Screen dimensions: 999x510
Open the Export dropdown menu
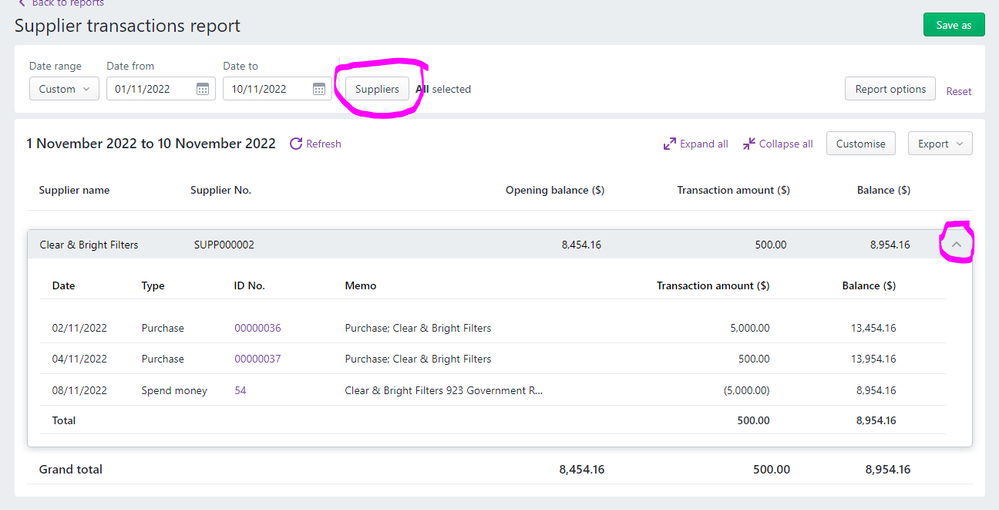pos(939,144)
